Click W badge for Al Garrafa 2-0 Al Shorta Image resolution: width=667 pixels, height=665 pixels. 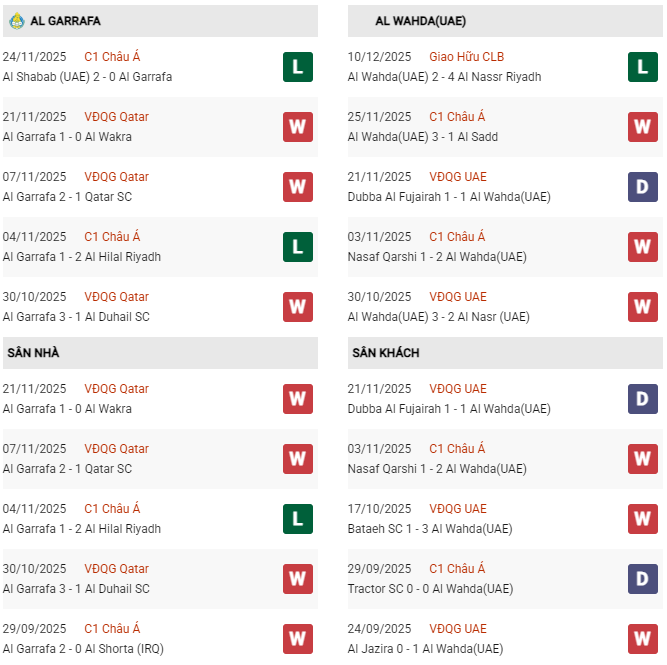[x=298, y=639]
